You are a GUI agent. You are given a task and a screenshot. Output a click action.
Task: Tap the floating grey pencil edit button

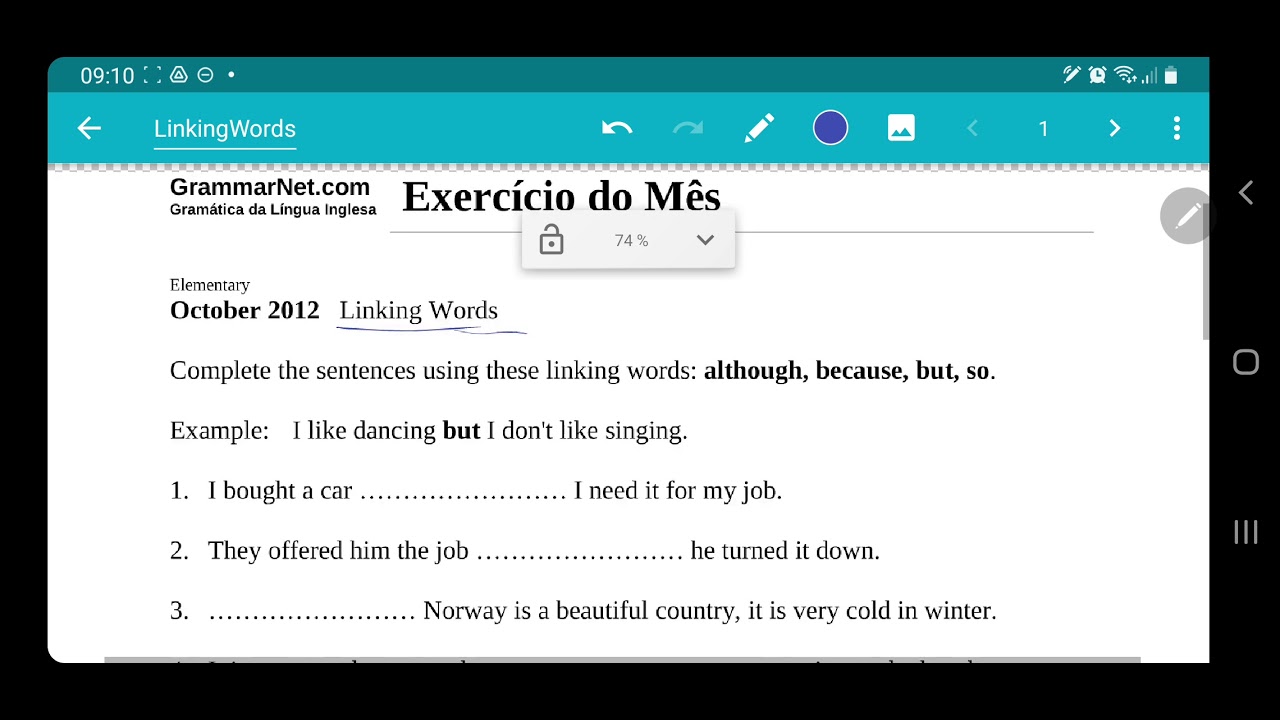click(x=1186, y=215)
